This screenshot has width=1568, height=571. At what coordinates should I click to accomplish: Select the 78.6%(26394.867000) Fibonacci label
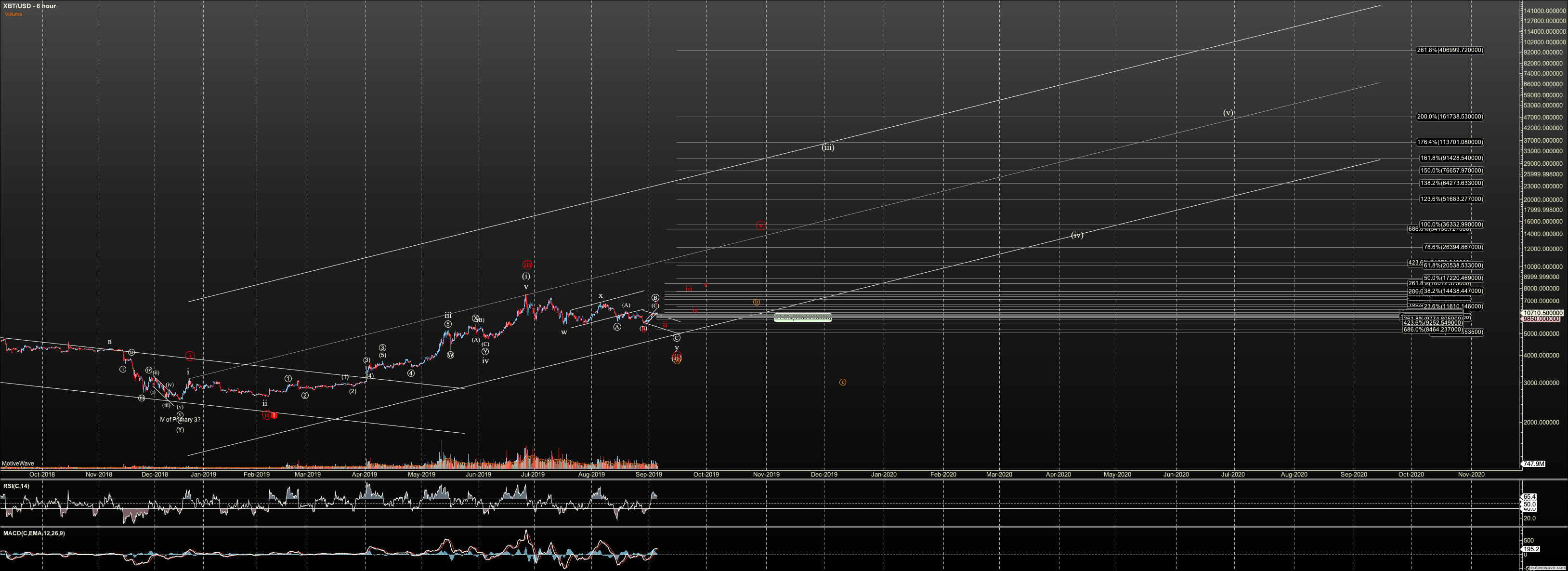(1453, 248)
